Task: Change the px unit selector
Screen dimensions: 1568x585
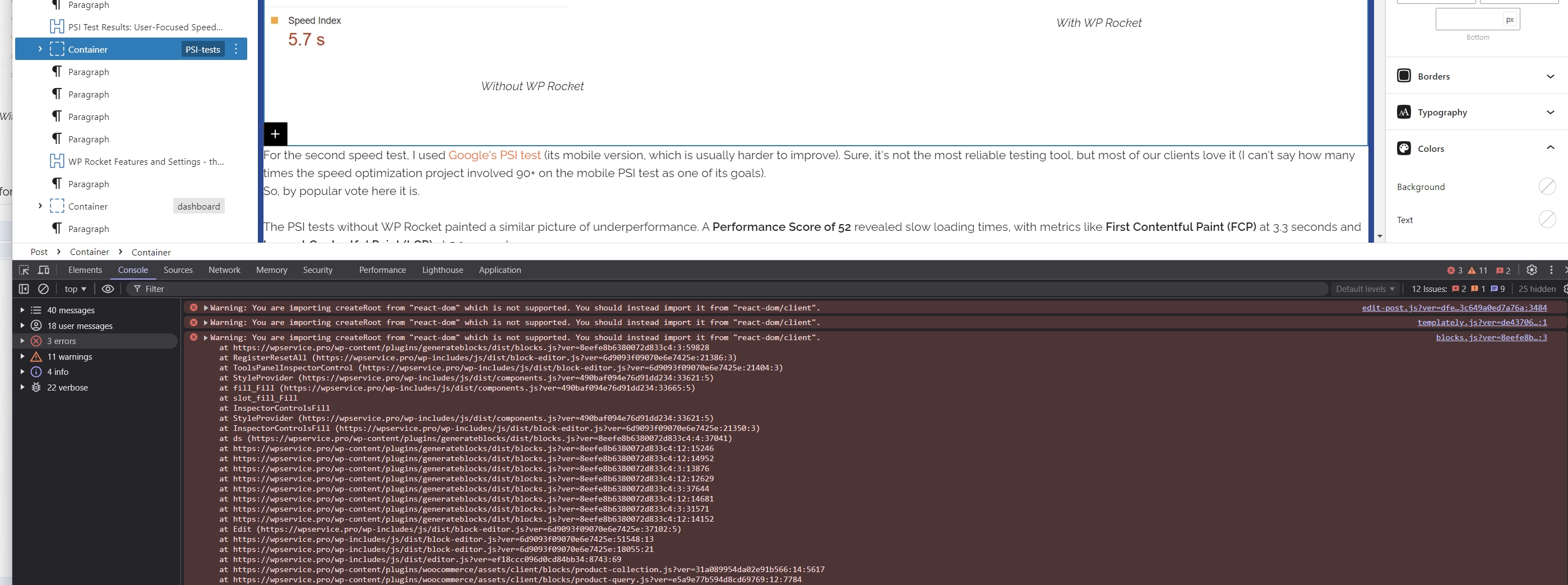Action: tap(1509, 20)
